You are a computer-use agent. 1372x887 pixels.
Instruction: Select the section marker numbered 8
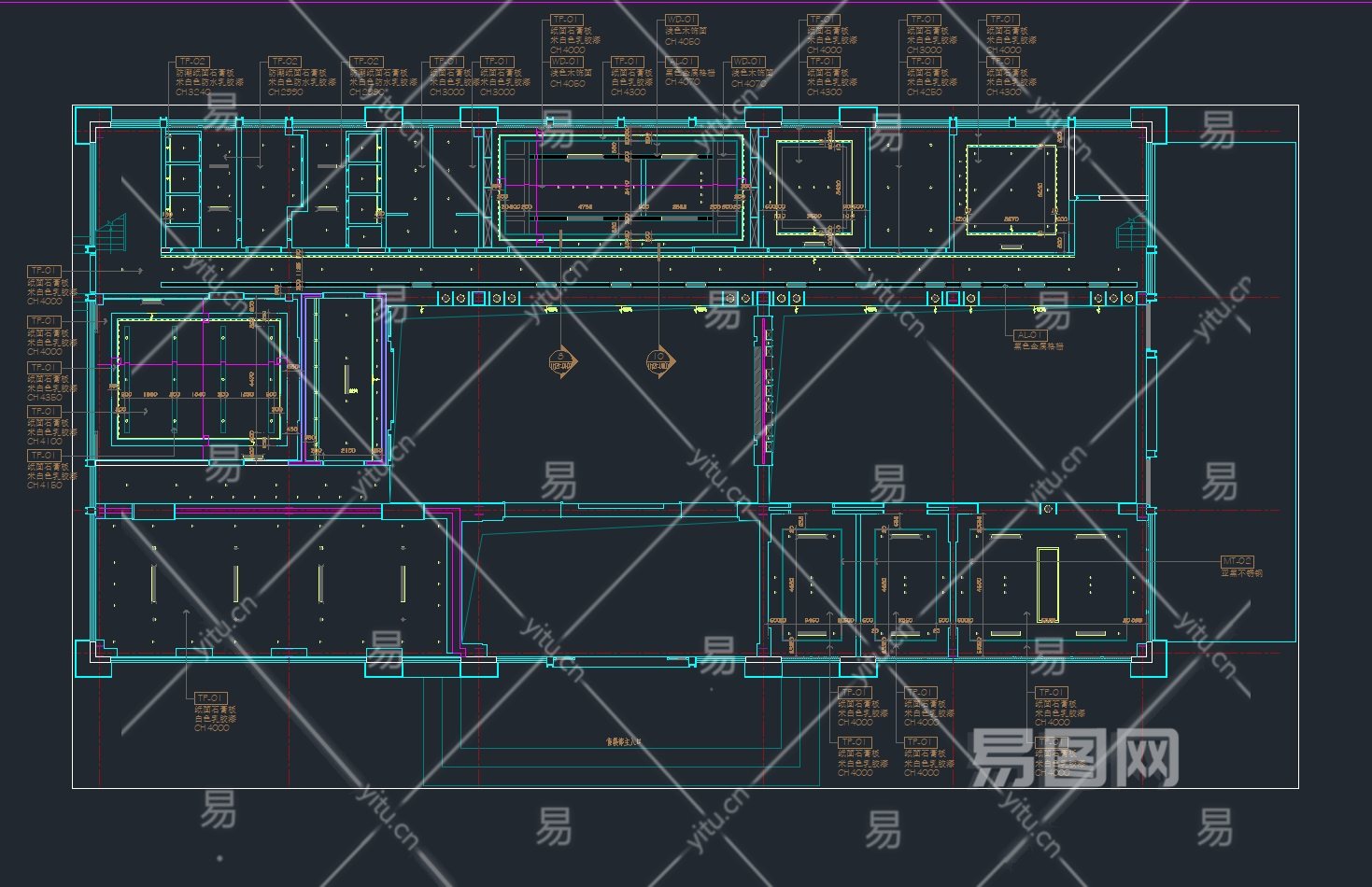coord(561,361)
